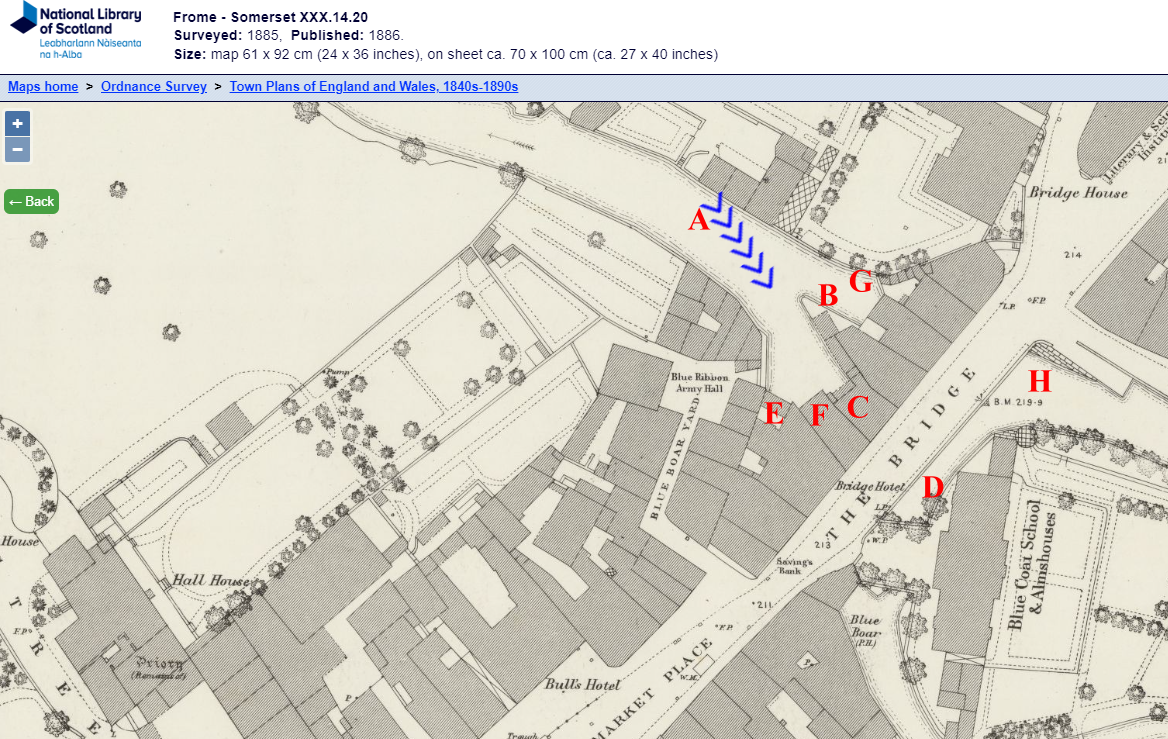Viewport: 1168px width, 739px height.
Task: Click the blue chevron arrows on the river
Action: (x=739, y=241)
